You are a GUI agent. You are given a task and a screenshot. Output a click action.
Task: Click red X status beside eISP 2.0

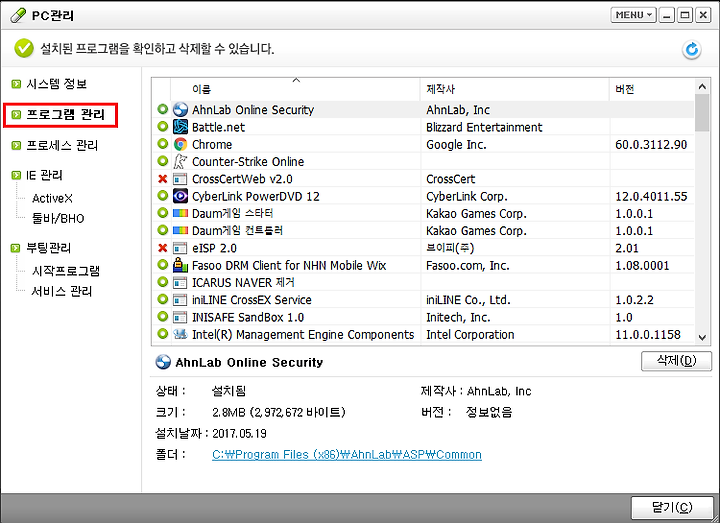pos(163,248)
